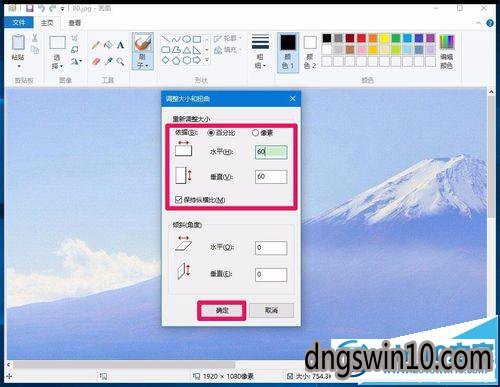Open the Select dropdown arrow
This screenshot has height=387, width=500.
click(x=61, y=66)
